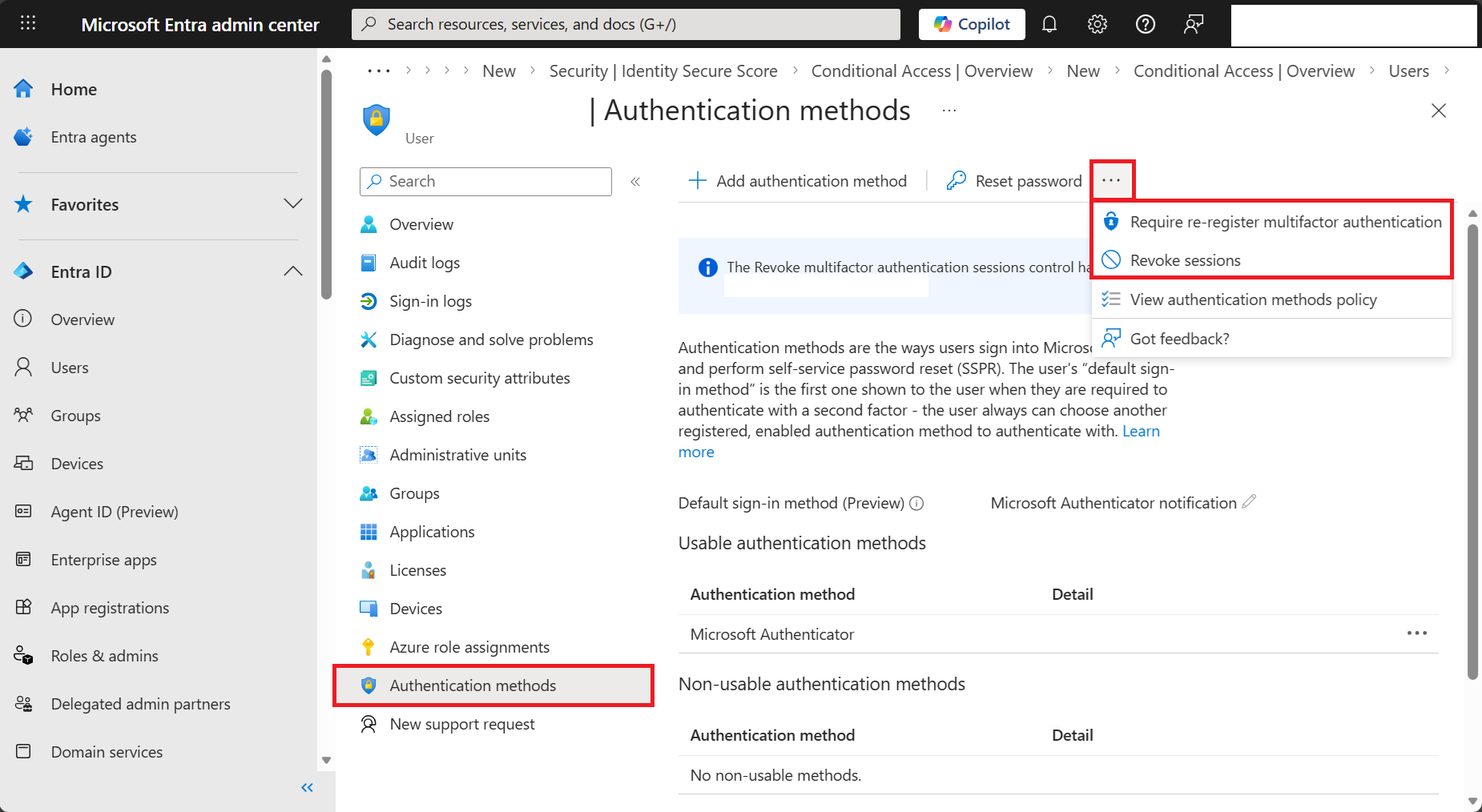Choose Require re-register multifactor authentication

click(1272, 222)
